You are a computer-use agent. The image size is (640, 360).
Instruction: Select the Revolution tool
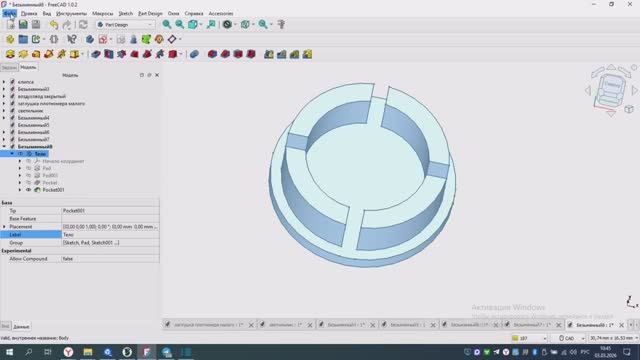[x=23, y=54]
